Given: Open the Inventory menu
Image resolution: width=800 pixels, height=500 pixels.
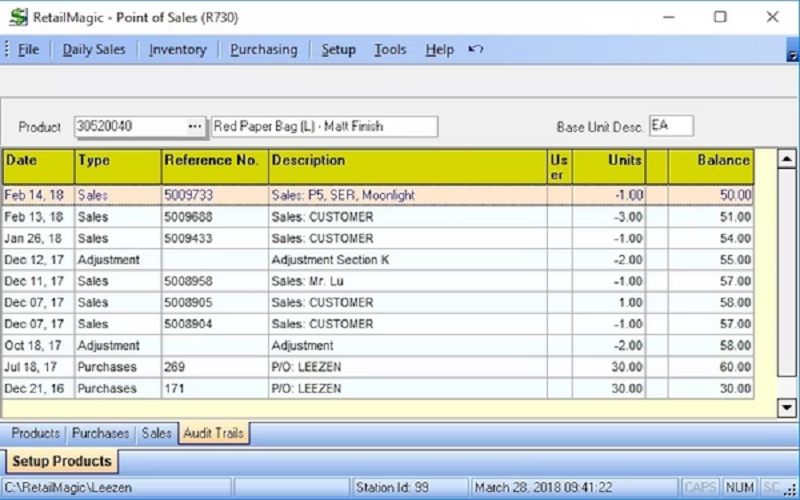Looking at the screenshot, I should tap(178, 49).
